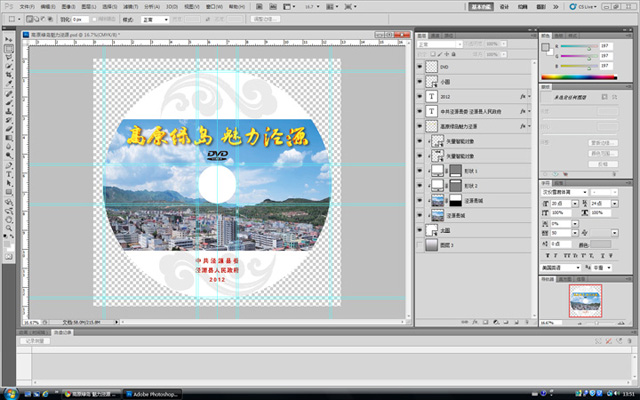Click the layer style fx icon on the 2012 layer
The image size is (640, 400).
523,97
